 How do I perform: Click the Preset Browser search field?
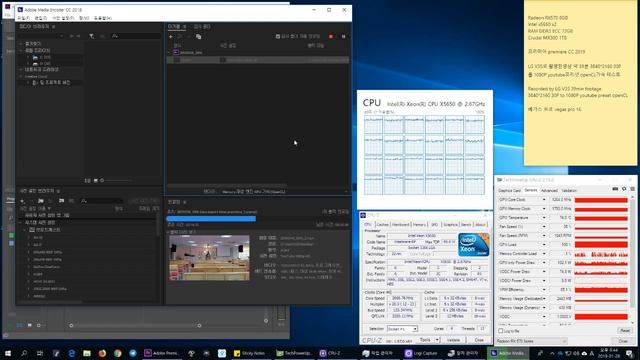(x=102, y=201)
